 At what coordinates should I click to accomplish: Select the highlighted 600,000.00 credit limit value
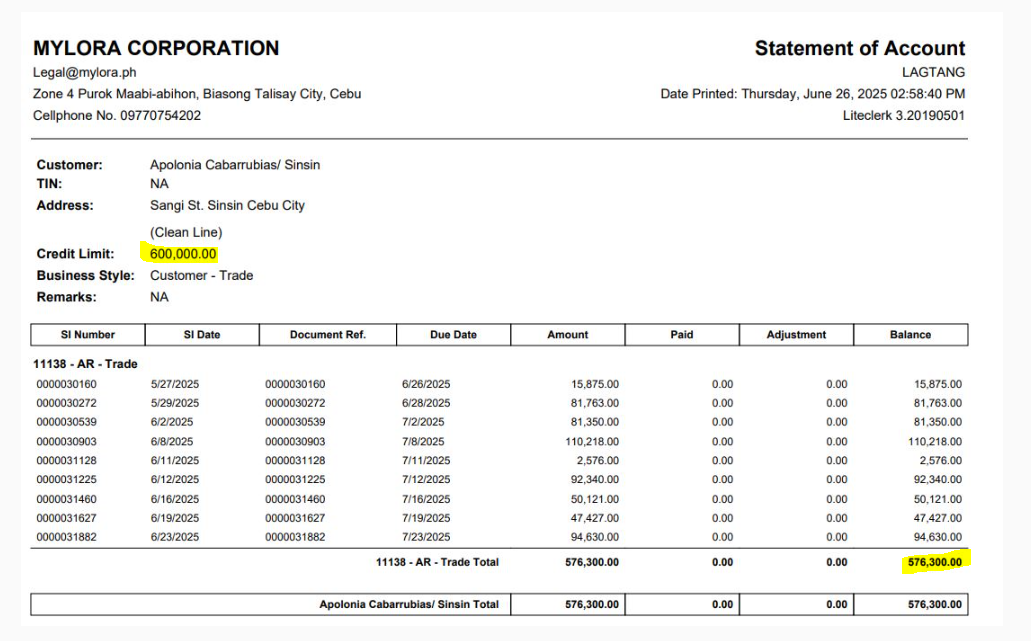[183, 254]
